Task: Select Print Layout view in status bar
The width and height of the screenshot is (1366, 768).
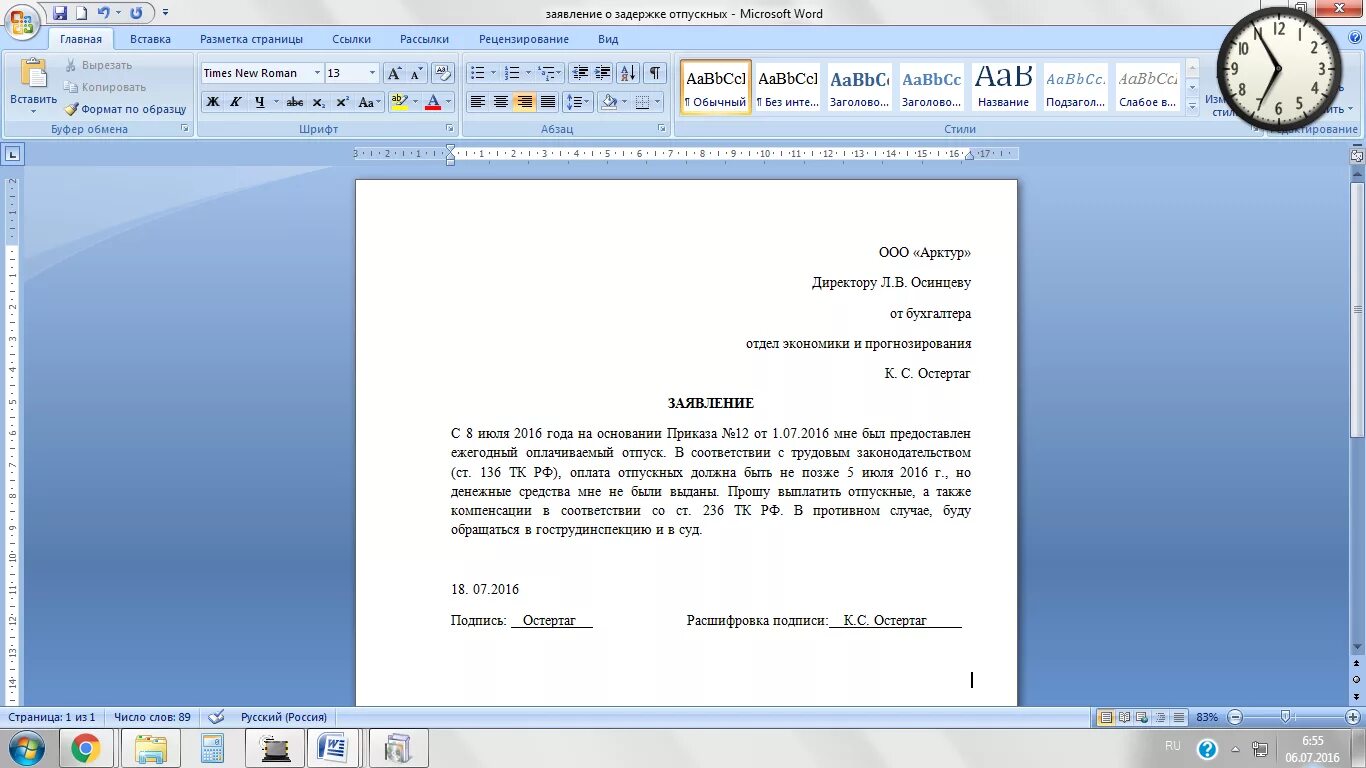Action: [x=1106, y=717]
